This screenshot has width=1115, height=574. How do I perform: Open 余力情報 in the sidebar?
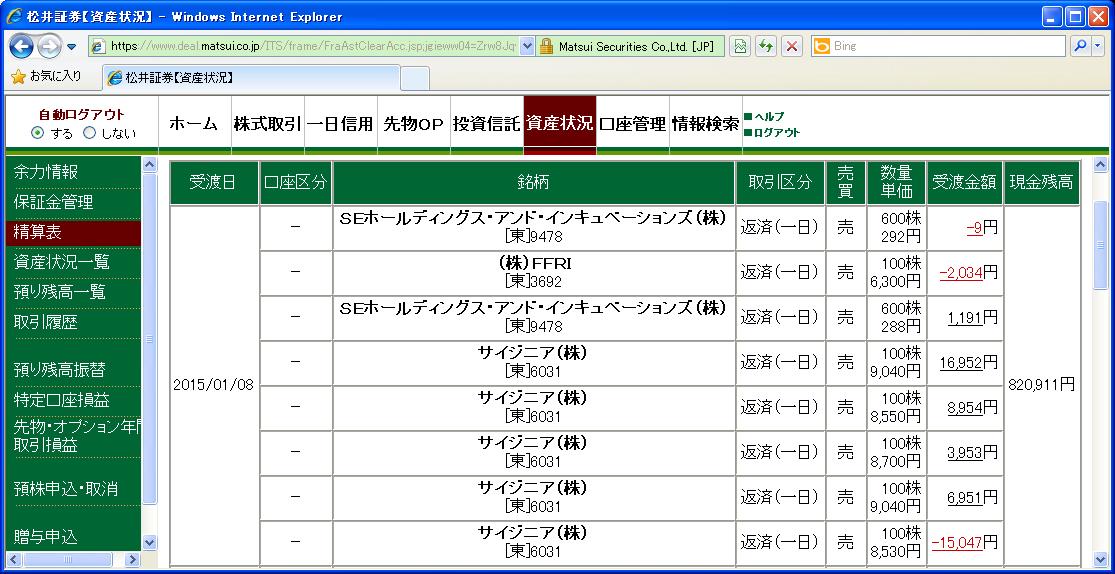point(46,172)
